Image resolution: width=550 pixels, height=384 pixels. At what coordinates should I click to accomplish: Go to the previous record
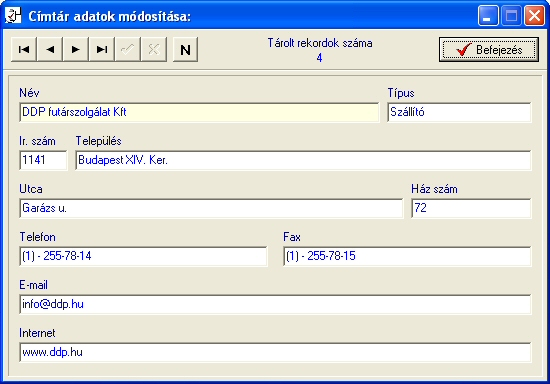coord(50,49)
